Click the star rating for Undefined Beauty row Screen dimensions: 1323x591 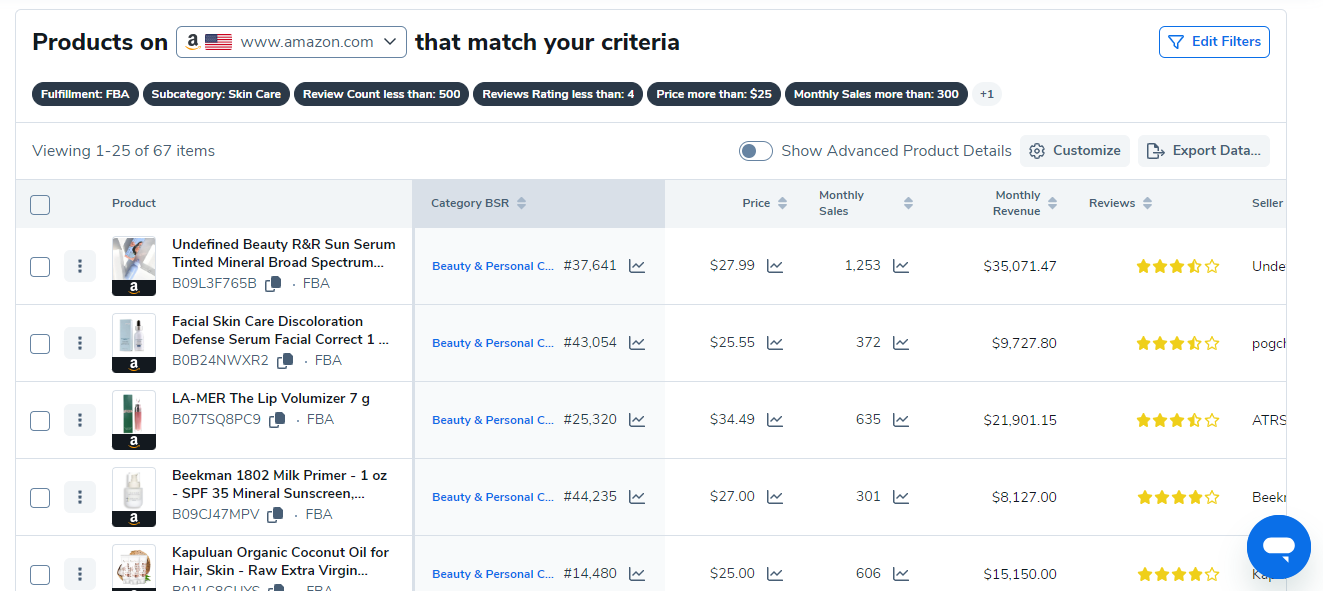tap(1178, 266)
